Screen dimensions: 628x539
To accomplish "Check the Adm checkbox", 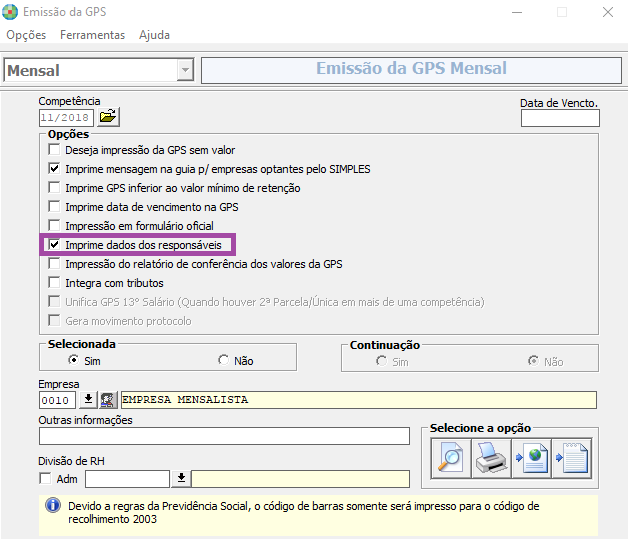I will point(45,479).
